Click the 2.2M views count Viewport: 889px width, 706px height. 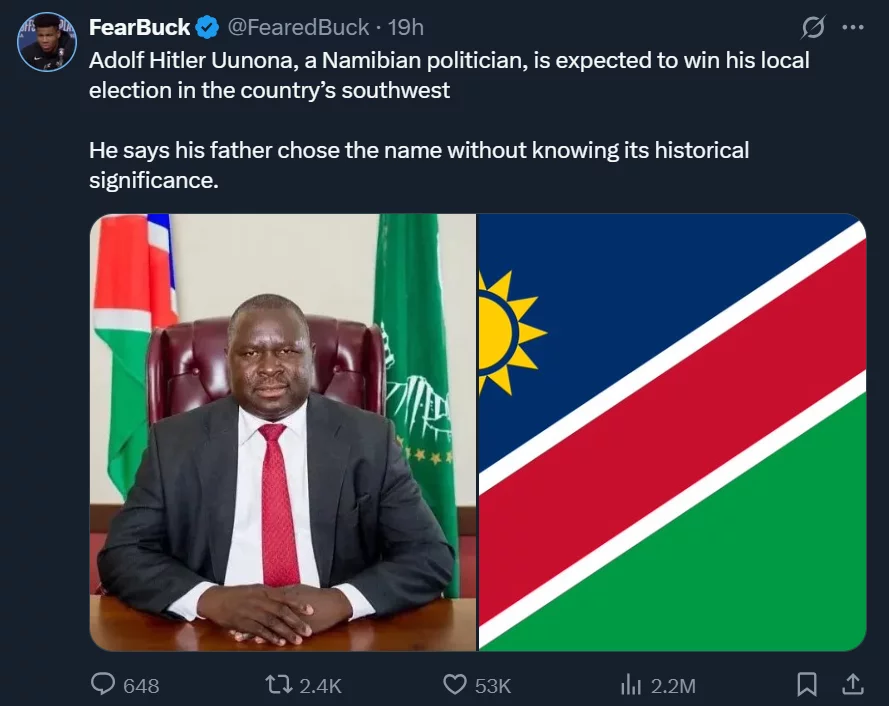[x=673, y=685]
